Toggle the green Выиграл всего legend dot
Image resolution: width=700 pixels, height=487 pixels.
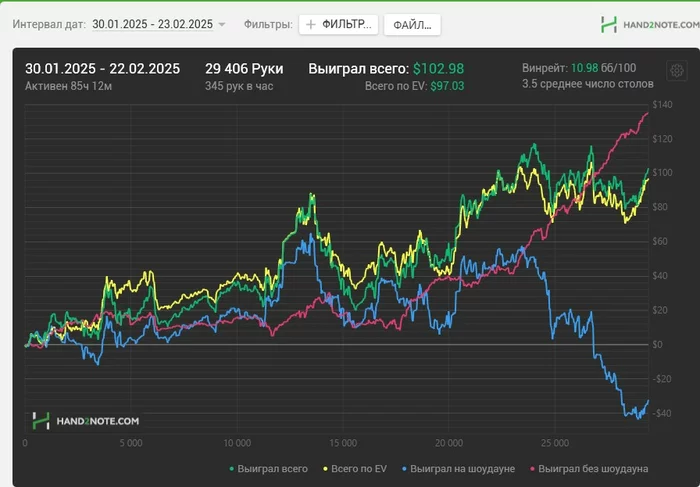[x=232, y=469]
